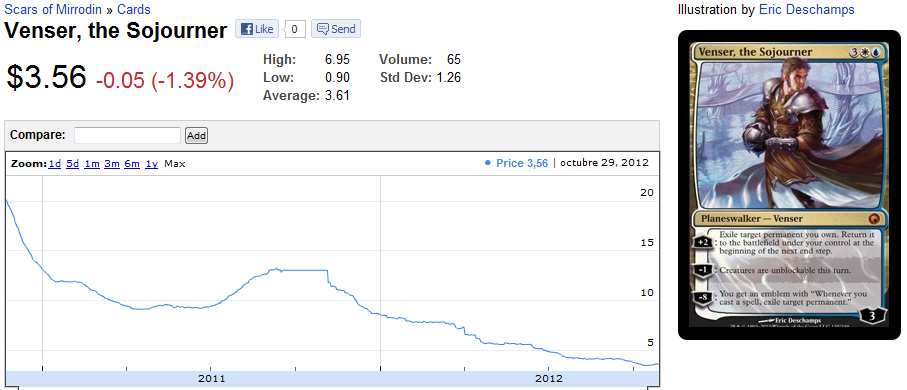Click the Facebook Like button
The image size is (907, 390).
(x=257, y=29)
